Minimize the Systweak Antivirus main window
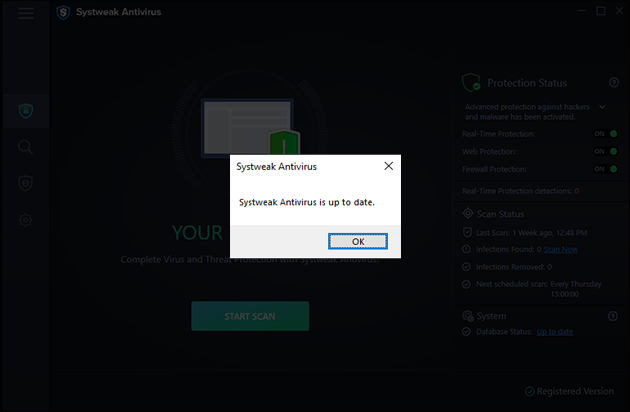Image resolution: width=630 pixels, height=412 pixels. click(x=582, y=11)
